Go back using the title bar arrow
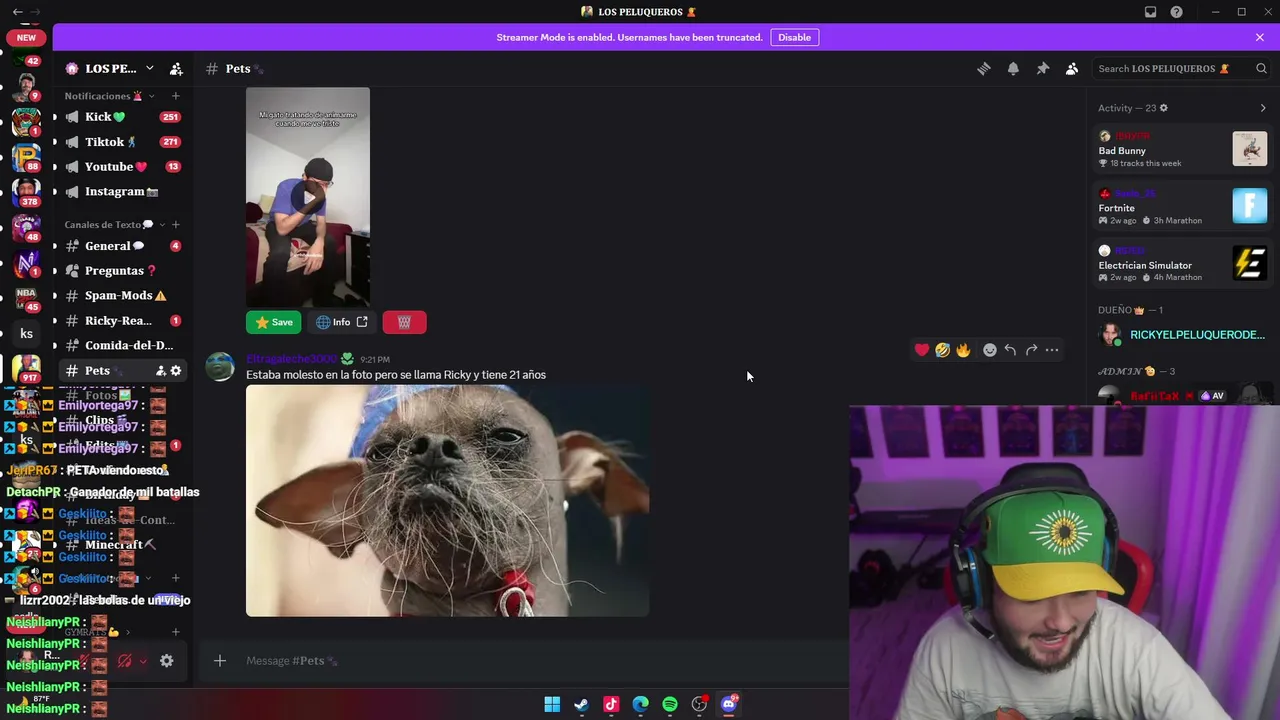 pos(17,12)
